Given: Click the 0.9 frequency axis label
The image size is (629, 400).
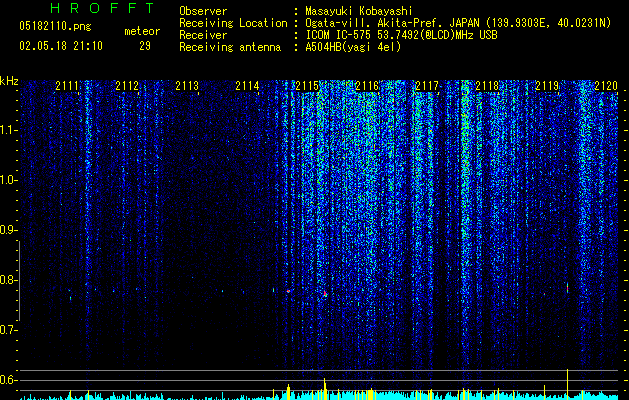Looking at the screenshot, I should (8, 230).
